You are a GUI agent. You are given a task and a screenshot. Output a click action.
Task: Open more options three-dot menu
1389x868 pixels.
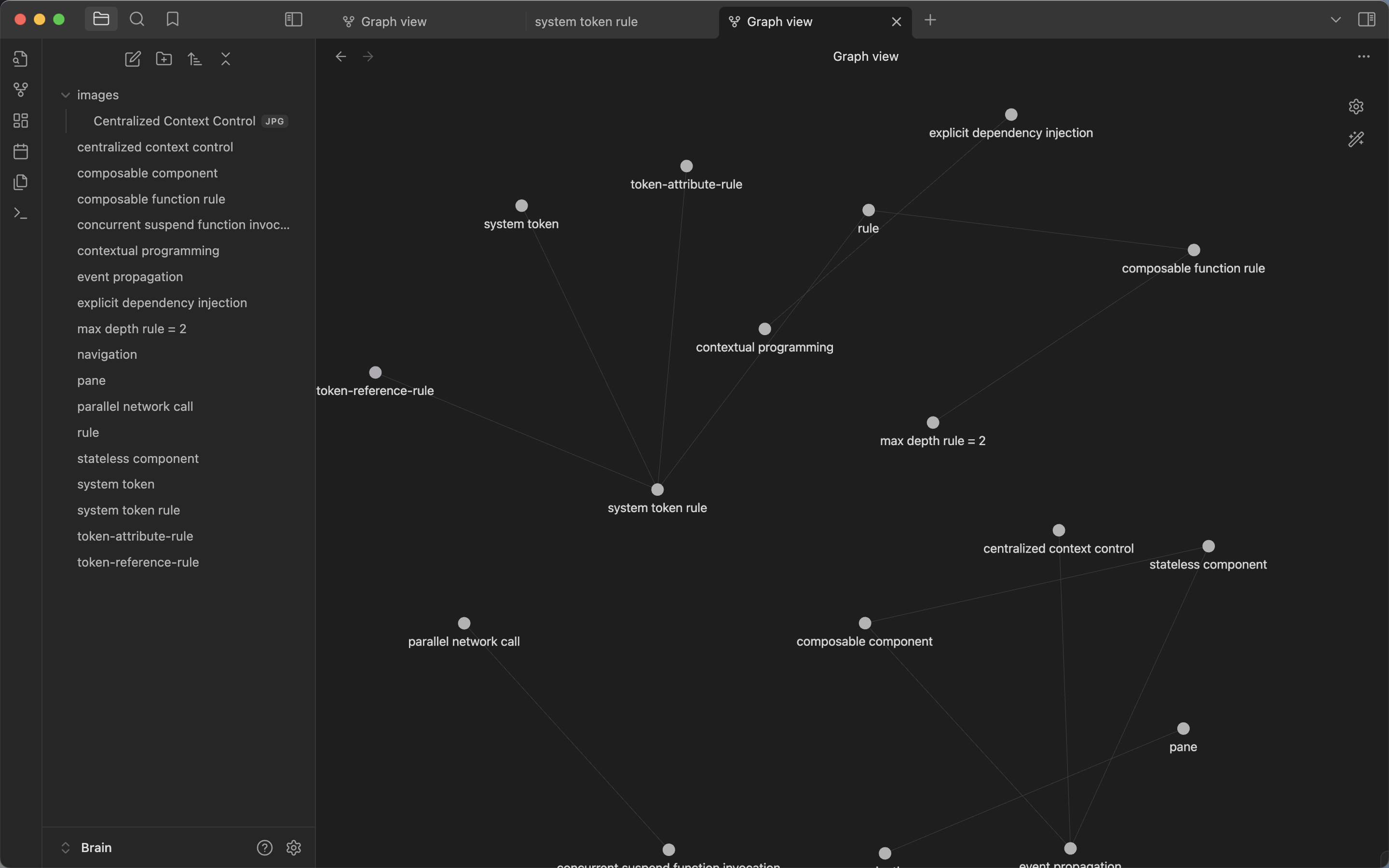click(x=1364, y=56)
